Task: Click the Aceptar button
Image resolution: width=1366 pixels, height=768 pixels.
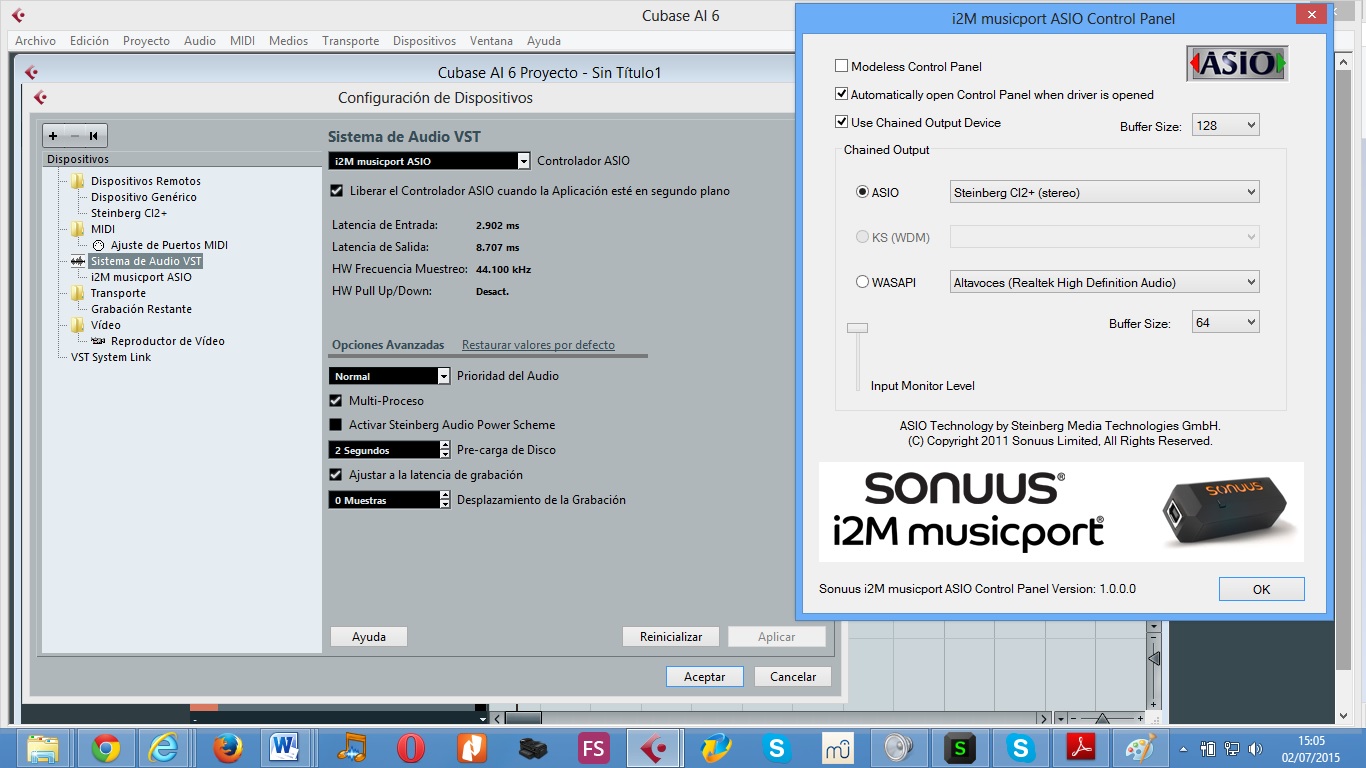Action: click(x=704, y=677)
